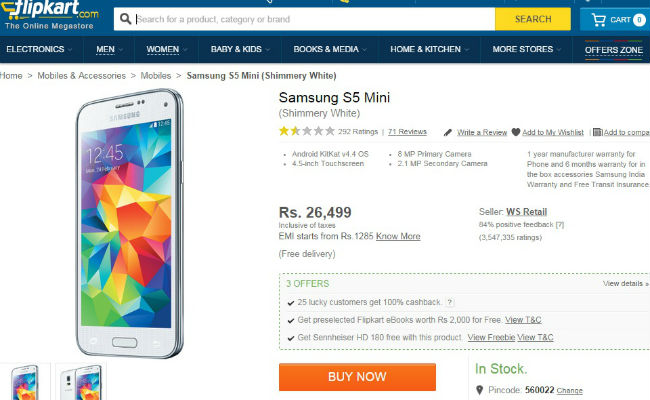Click the search magnifier icon

[x=123, y=19]
